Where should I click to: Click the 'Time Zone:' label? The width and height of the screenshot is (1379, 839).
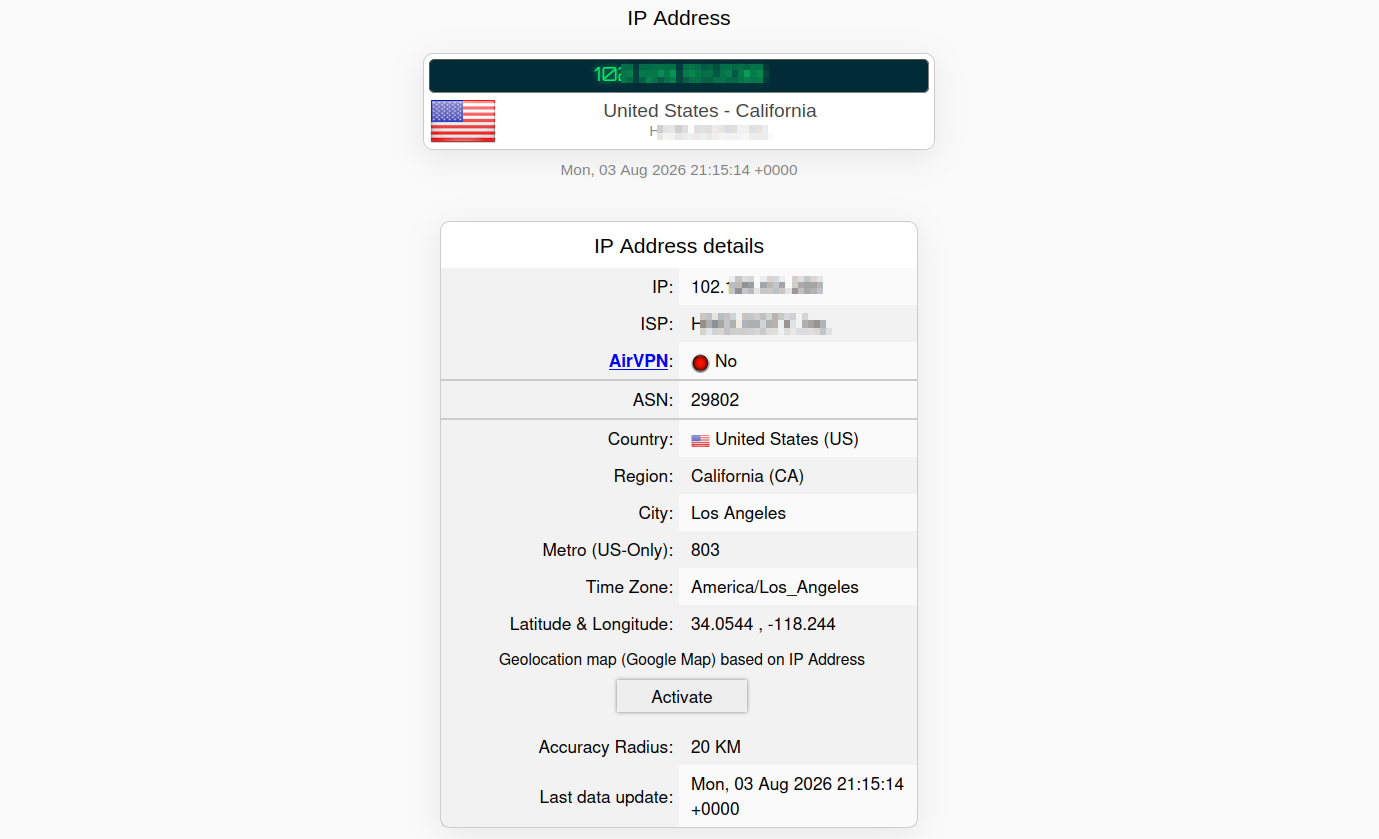[x=630, y=587]
